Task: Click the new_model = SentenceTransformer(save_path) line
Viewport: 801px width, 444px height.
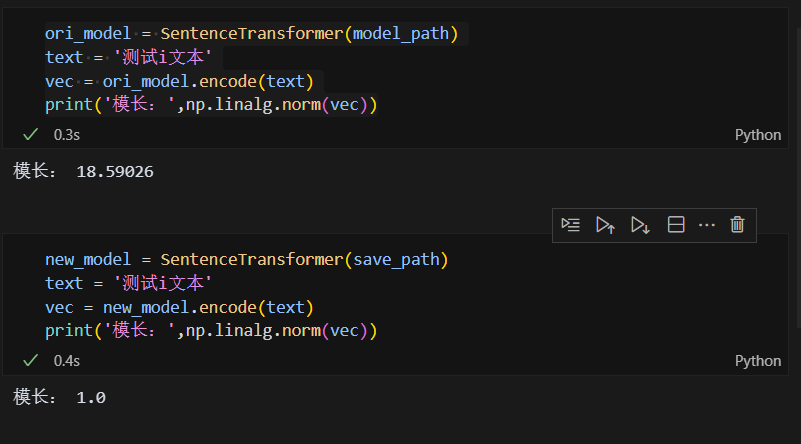Action: point(246,260)
